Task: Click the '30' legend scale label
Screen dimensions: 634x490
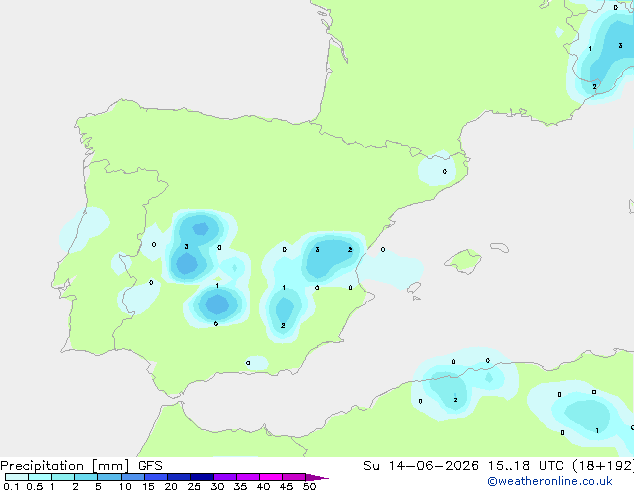Action: 217,486
